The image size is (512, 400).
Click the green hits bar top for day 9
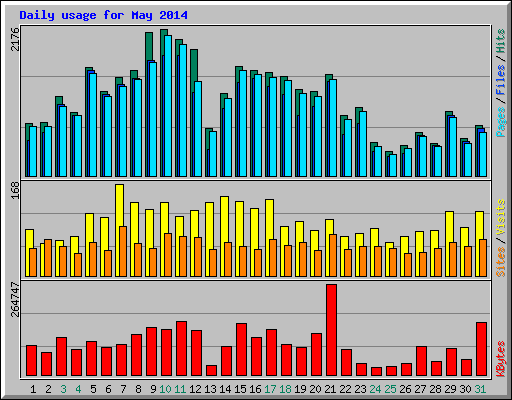click(149, 46)
